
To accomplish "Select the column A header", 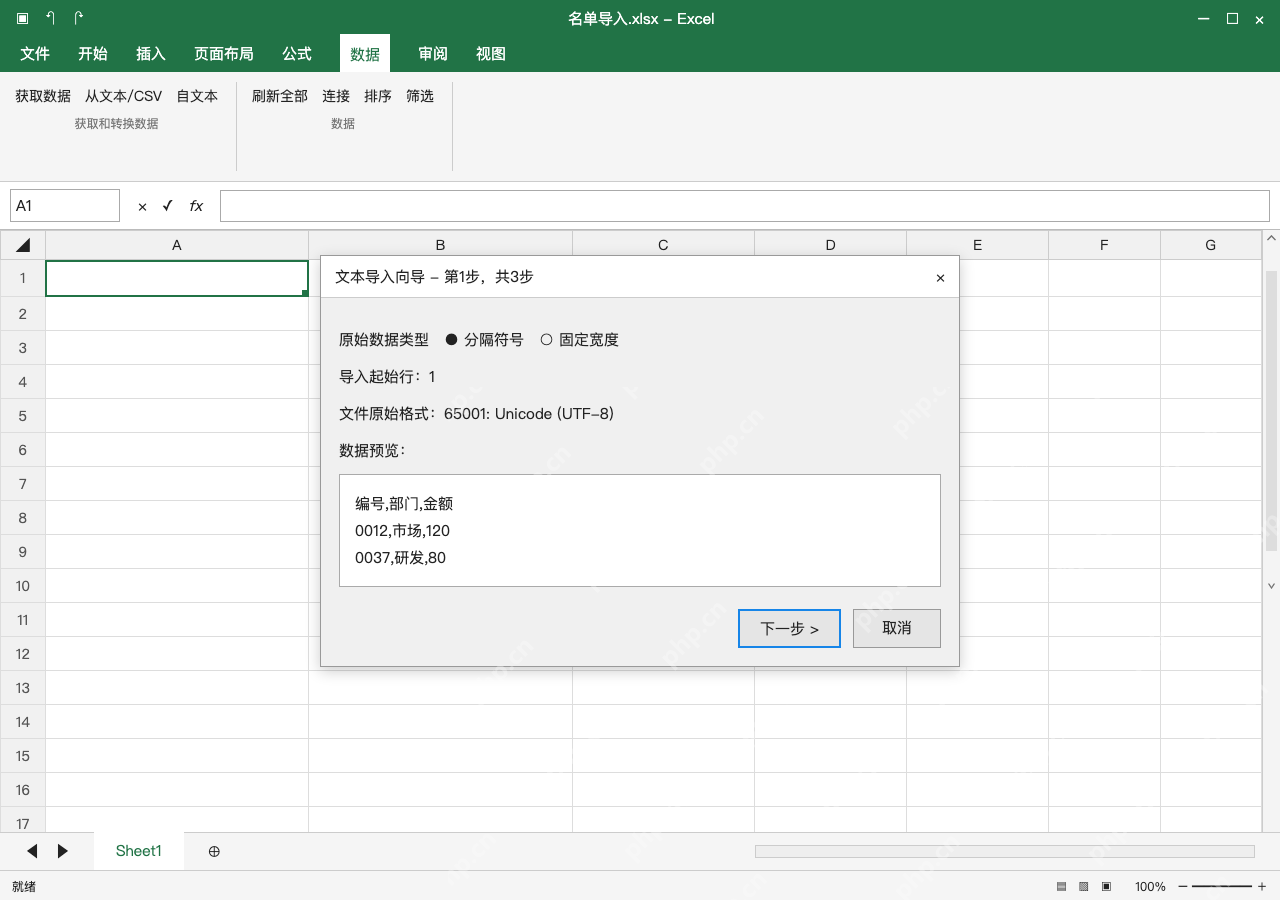I will [177, 245].
